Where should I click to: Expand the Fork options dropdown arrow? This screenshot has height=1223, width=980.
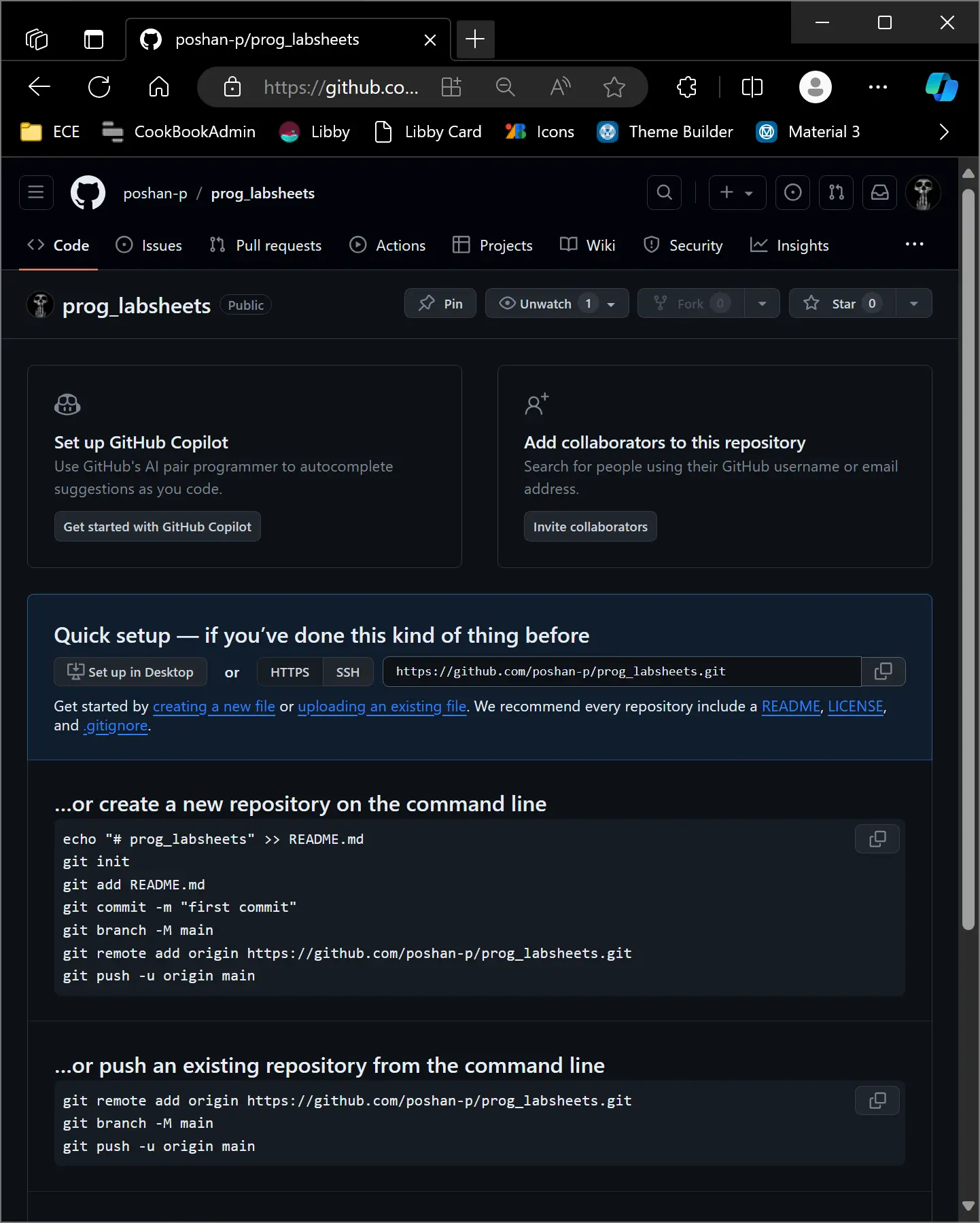click(x=763, y=304)
